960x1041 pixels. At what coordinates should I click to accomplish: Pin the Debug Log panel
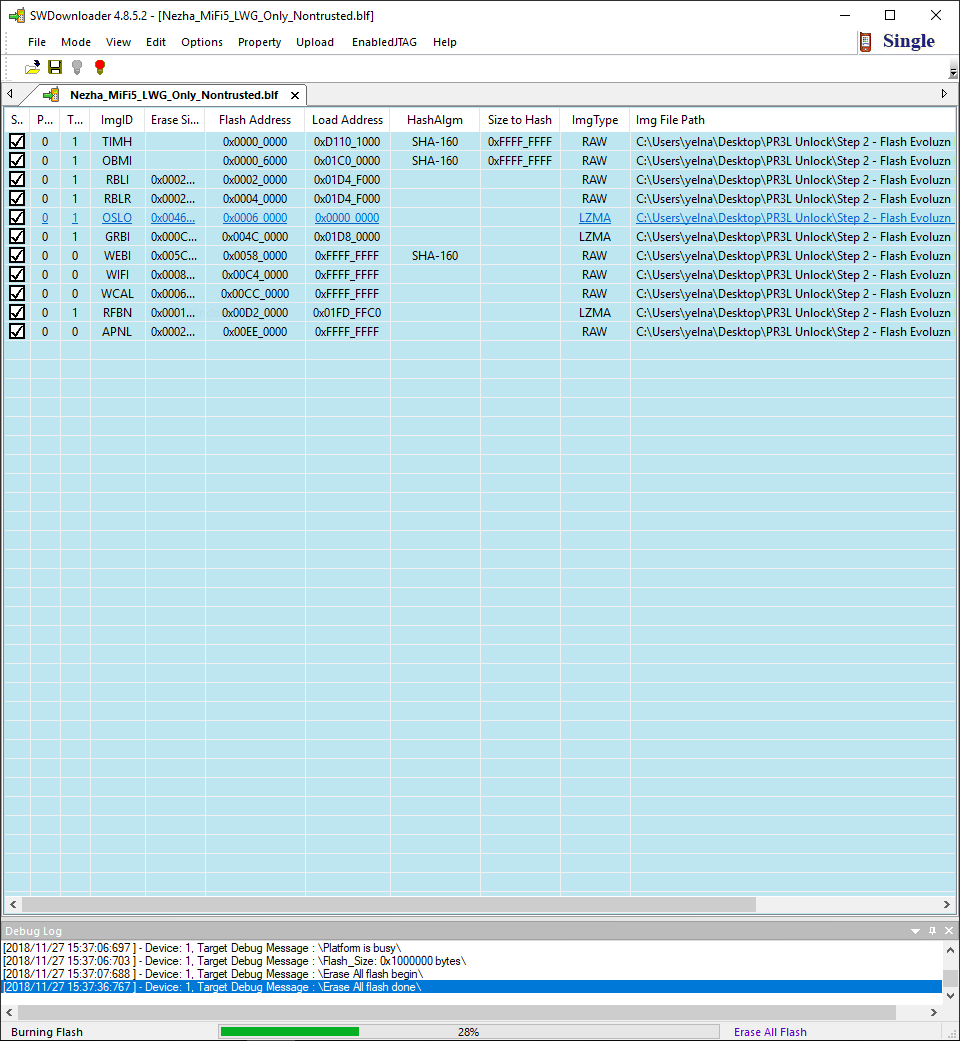(932, 931)
